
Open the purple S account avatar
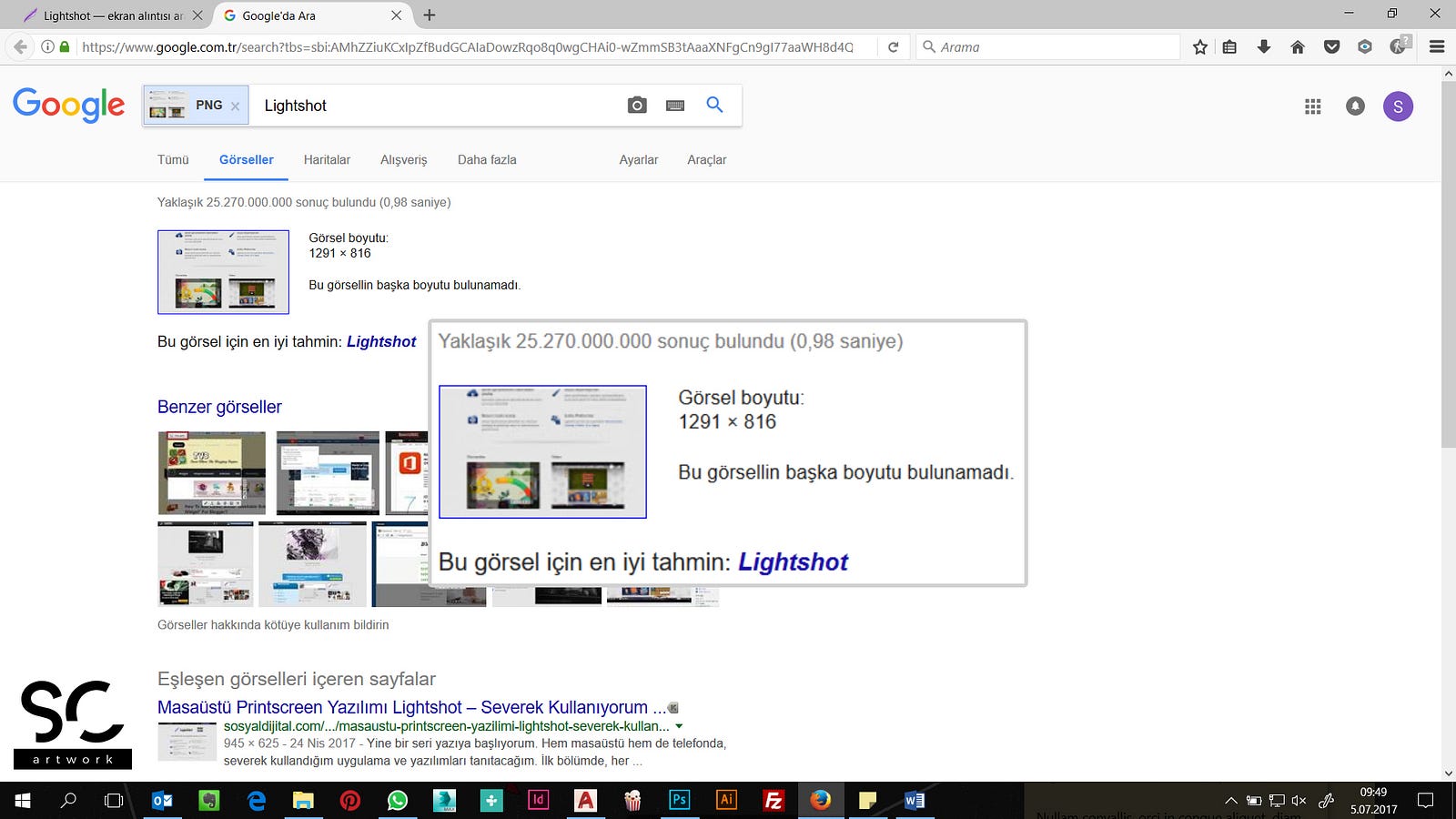(1398, 106)
